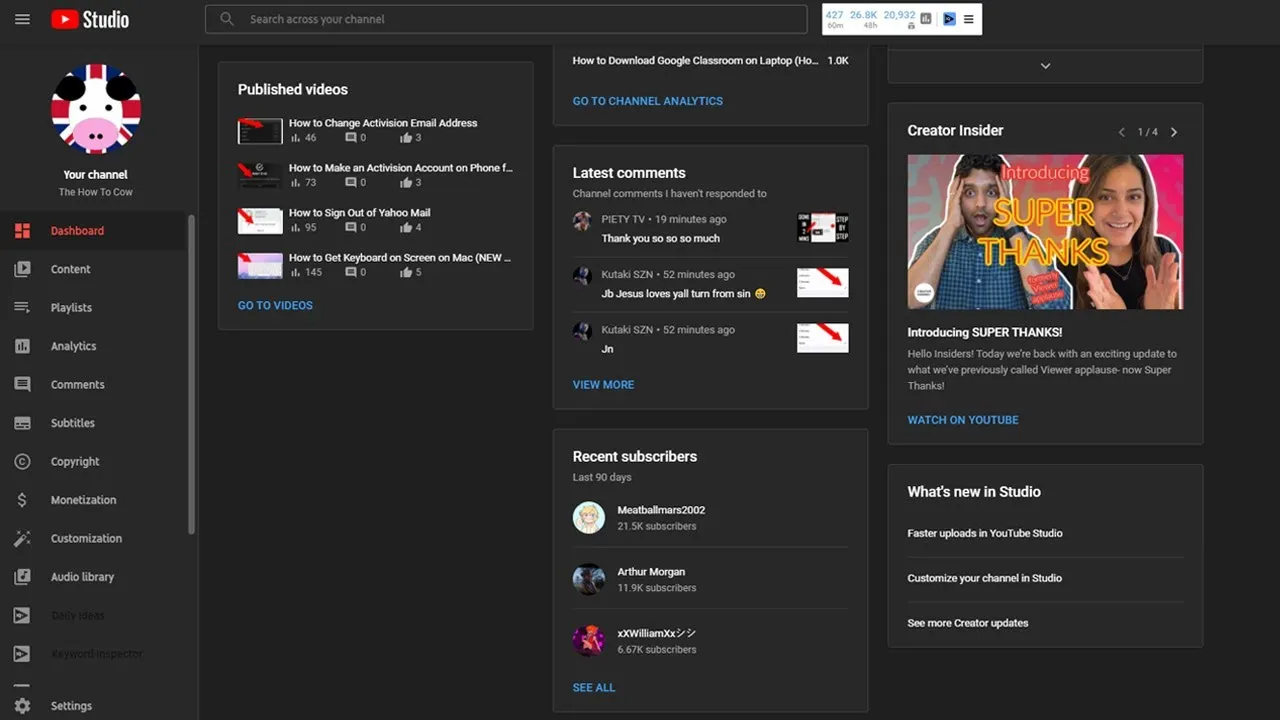Click VIEW MORE under Latest comments
The width and height of the screenshot is (1280, 720).
tap(603, 385)
